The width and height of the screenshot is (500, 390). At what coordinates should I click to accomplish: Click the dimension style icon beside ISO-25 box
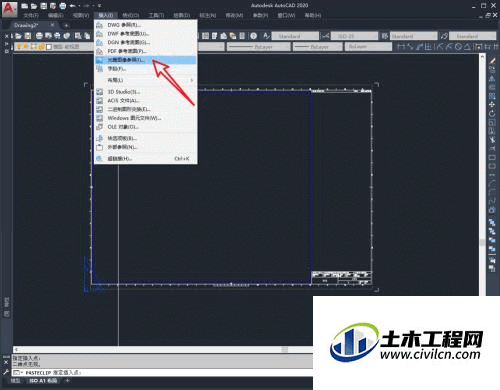[x=326, y=36]
